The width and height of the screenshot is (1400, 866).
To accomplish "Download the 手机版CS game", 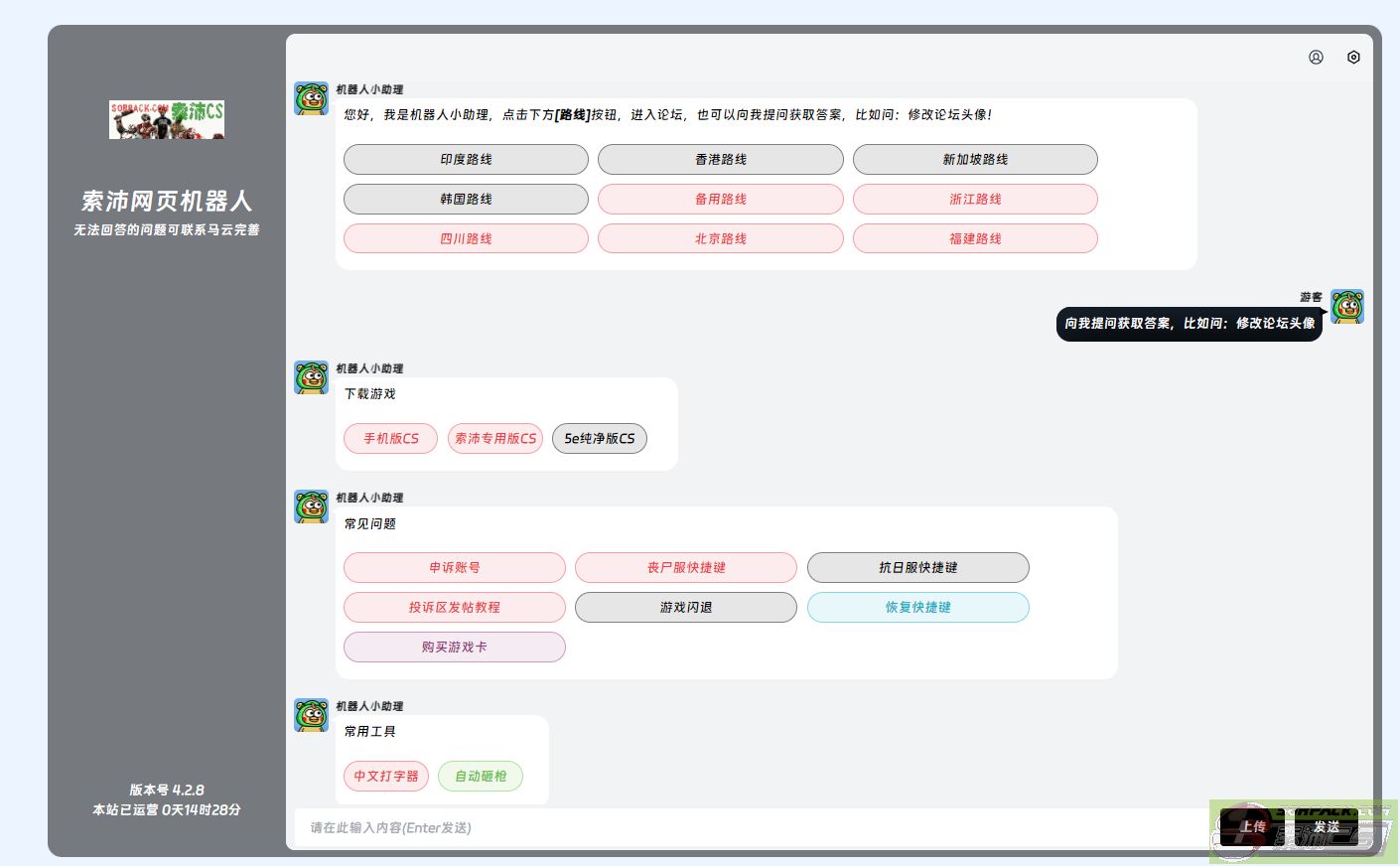I will pyautogui.click(x=390, y=439).
